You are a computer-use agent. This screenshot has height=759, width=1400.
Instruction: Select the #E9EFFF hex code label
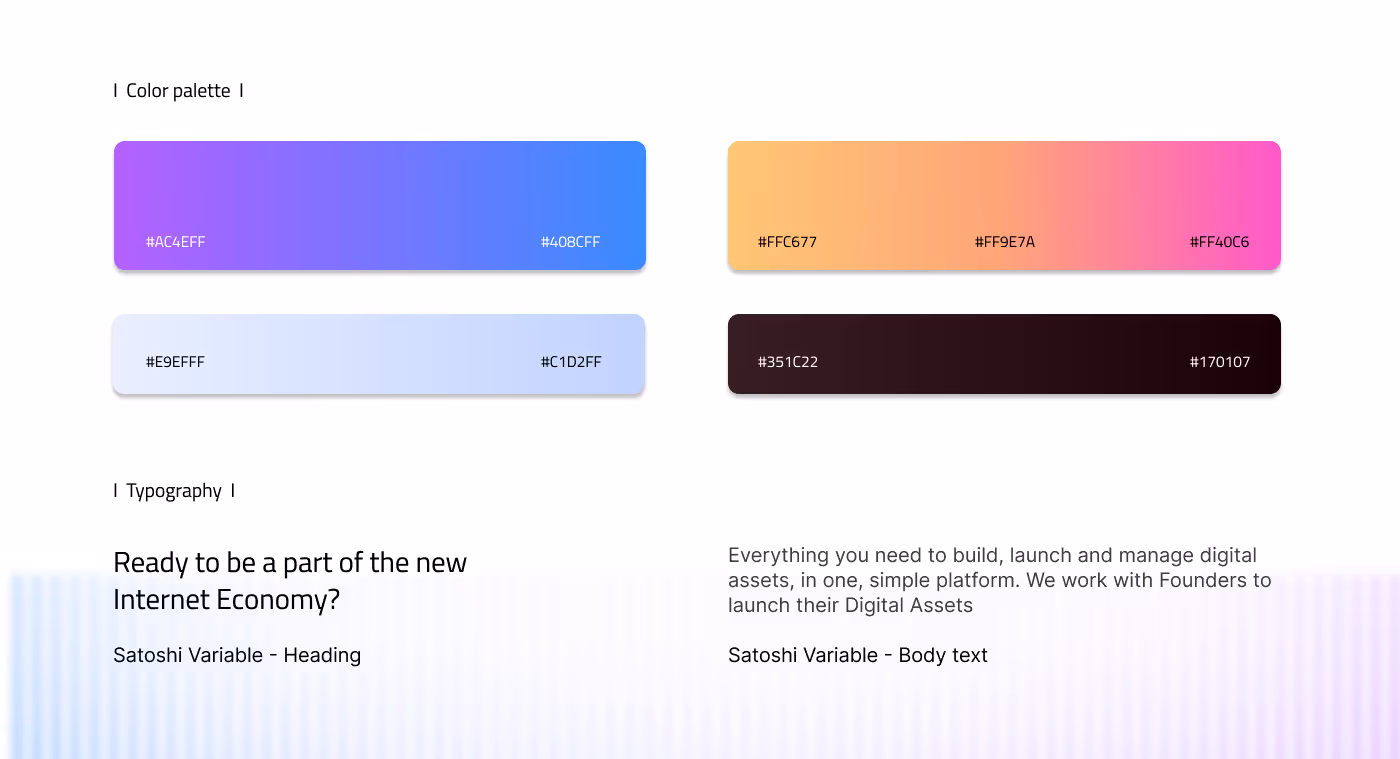tap(175, 362)
